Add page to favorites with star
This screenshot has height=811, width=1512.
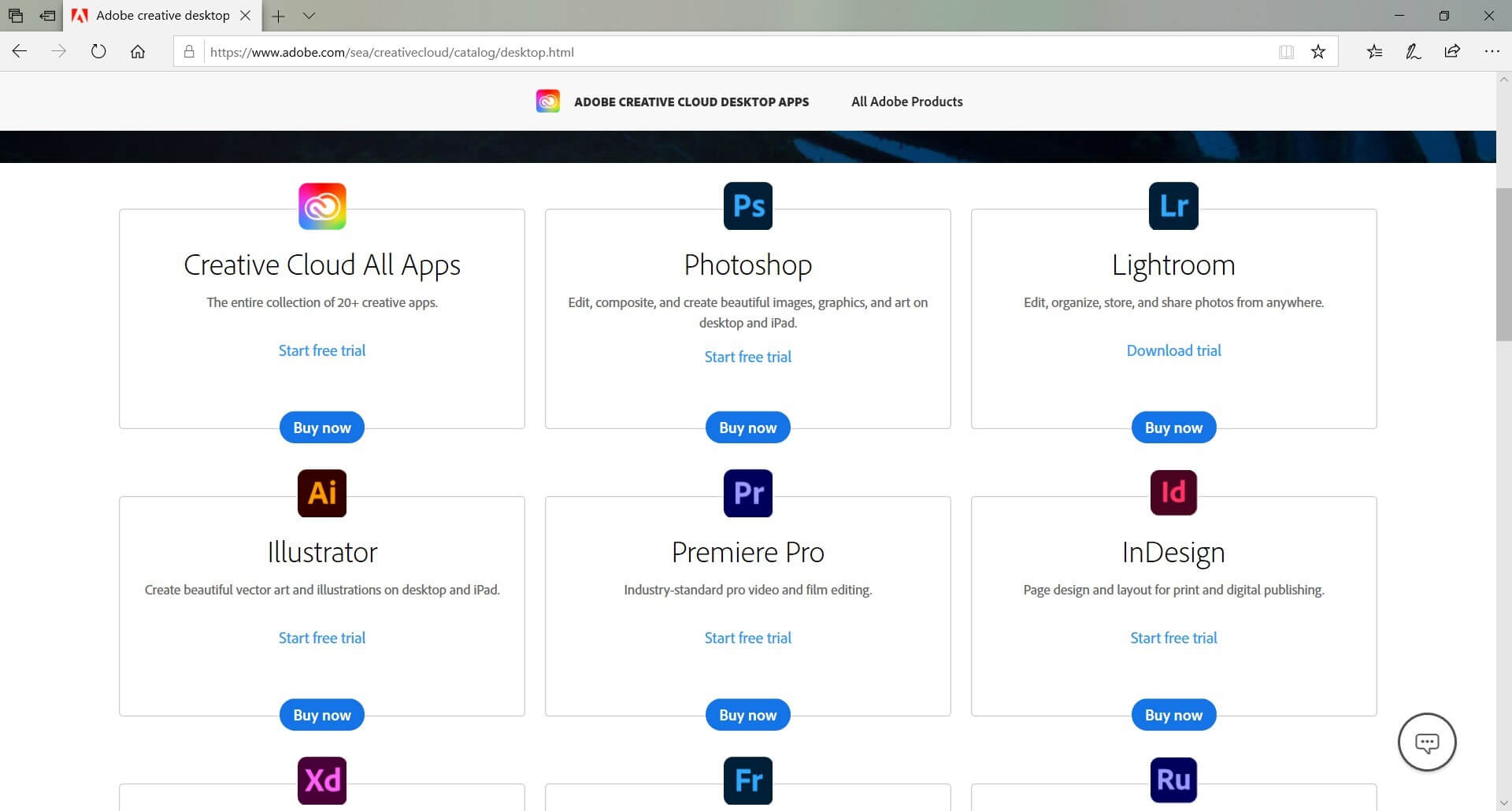click(x=1317, y=52)
